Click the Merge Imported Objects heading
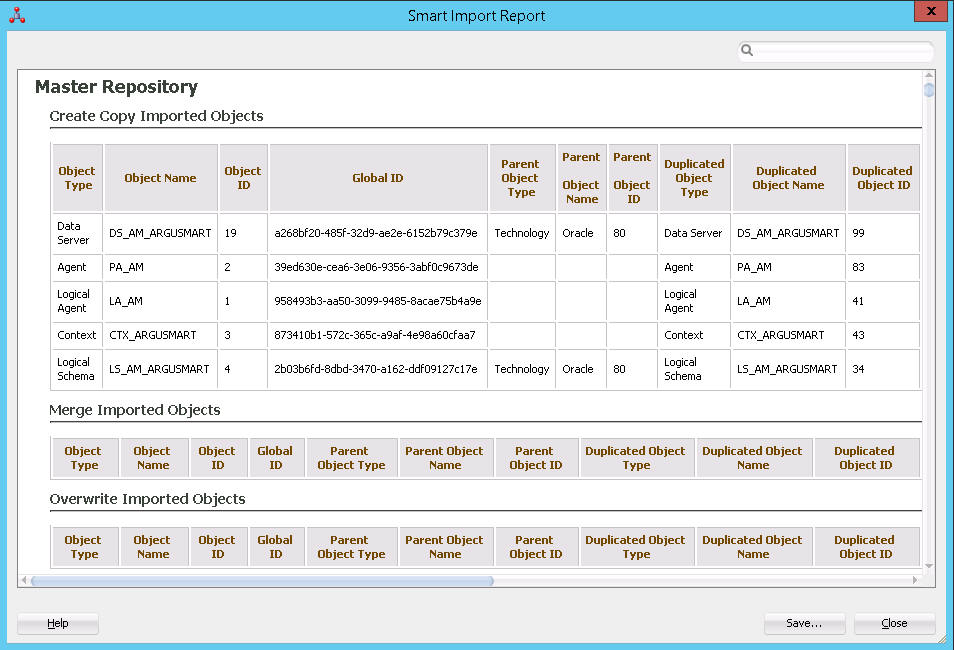The width and height of the screenshot is (954, 650). point(134,410)
